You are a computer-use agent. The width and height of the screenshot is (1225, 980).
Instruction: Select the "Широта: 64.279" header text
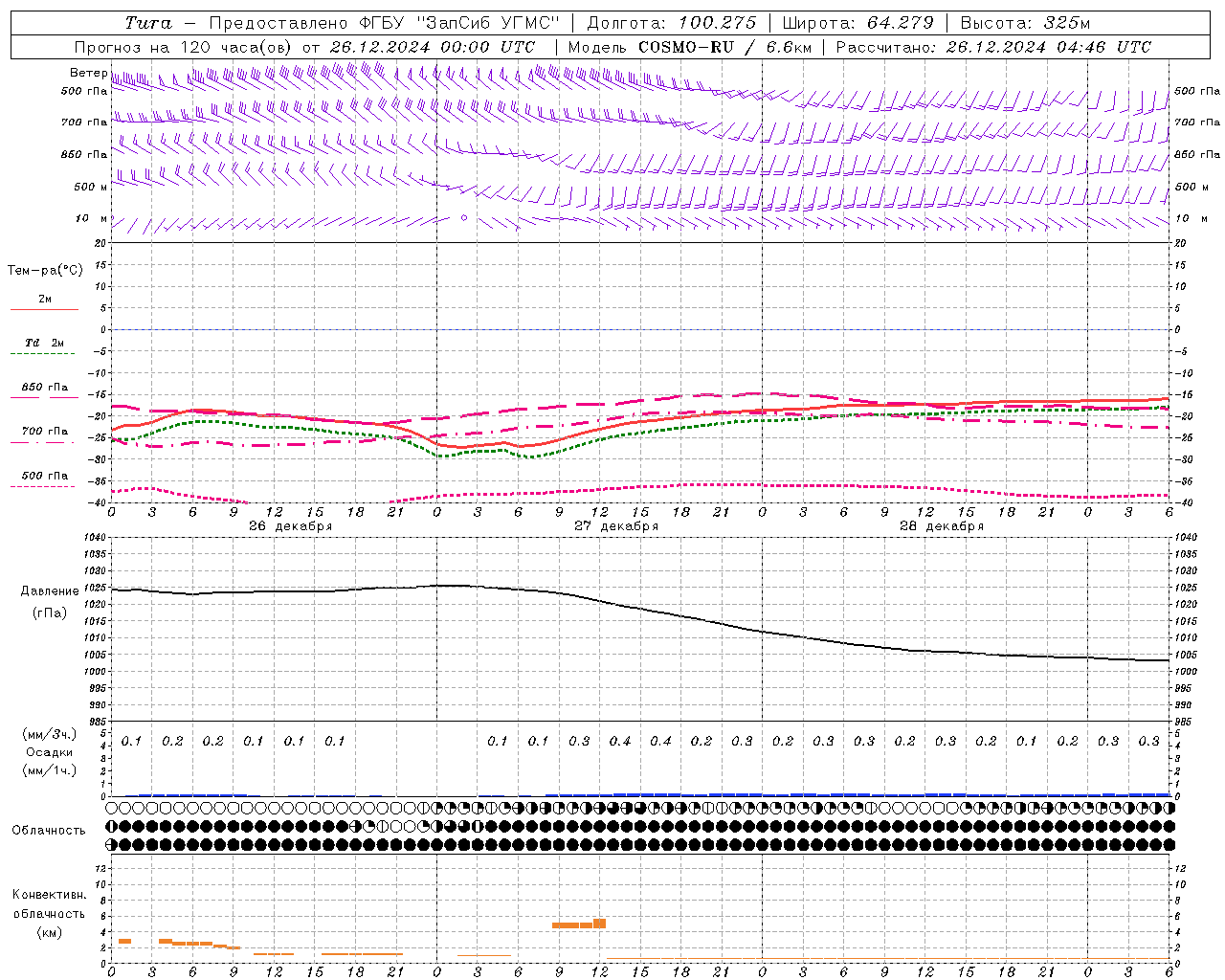[857, 23]
